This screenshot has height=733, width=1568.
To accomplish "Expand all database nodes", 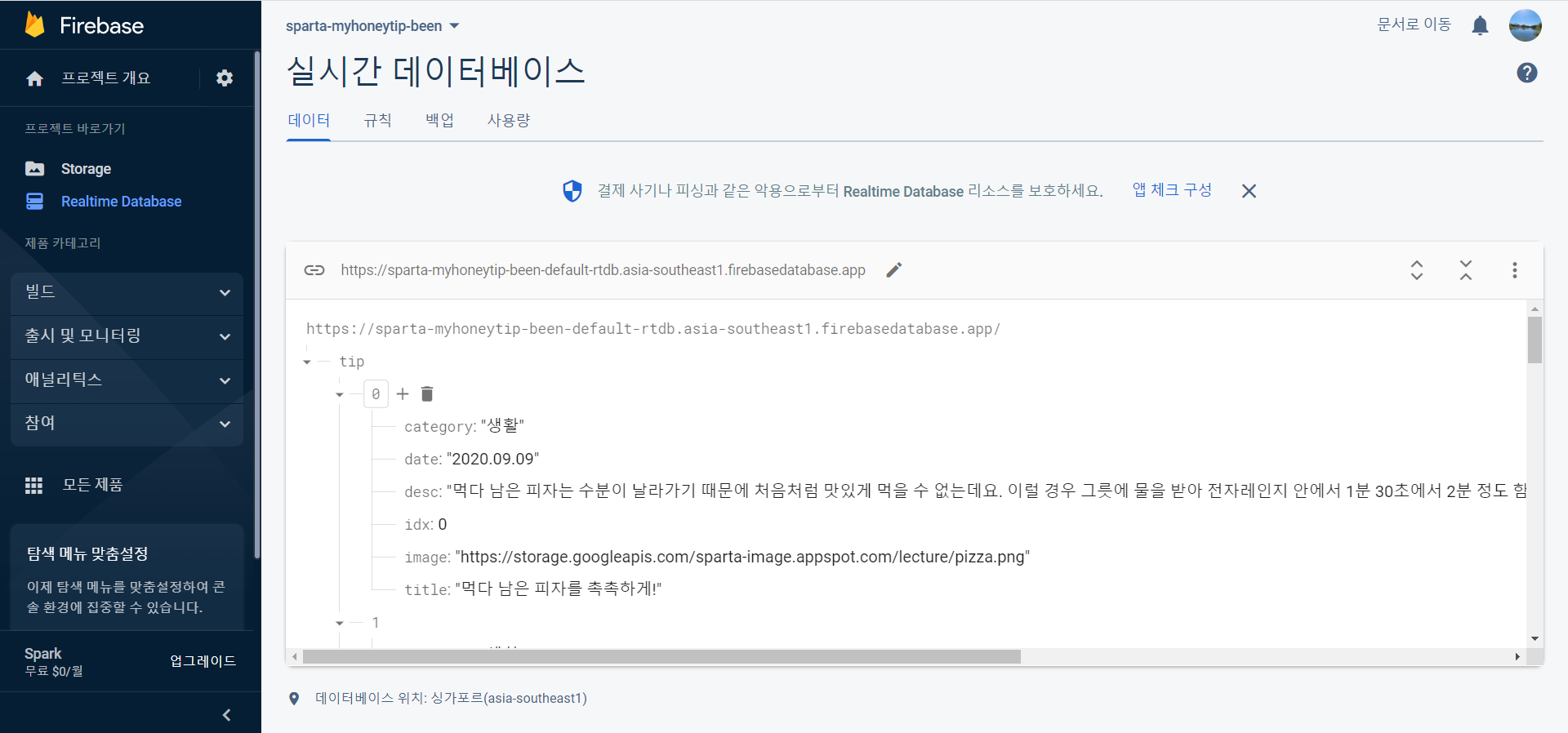I will pos(1417,270).
